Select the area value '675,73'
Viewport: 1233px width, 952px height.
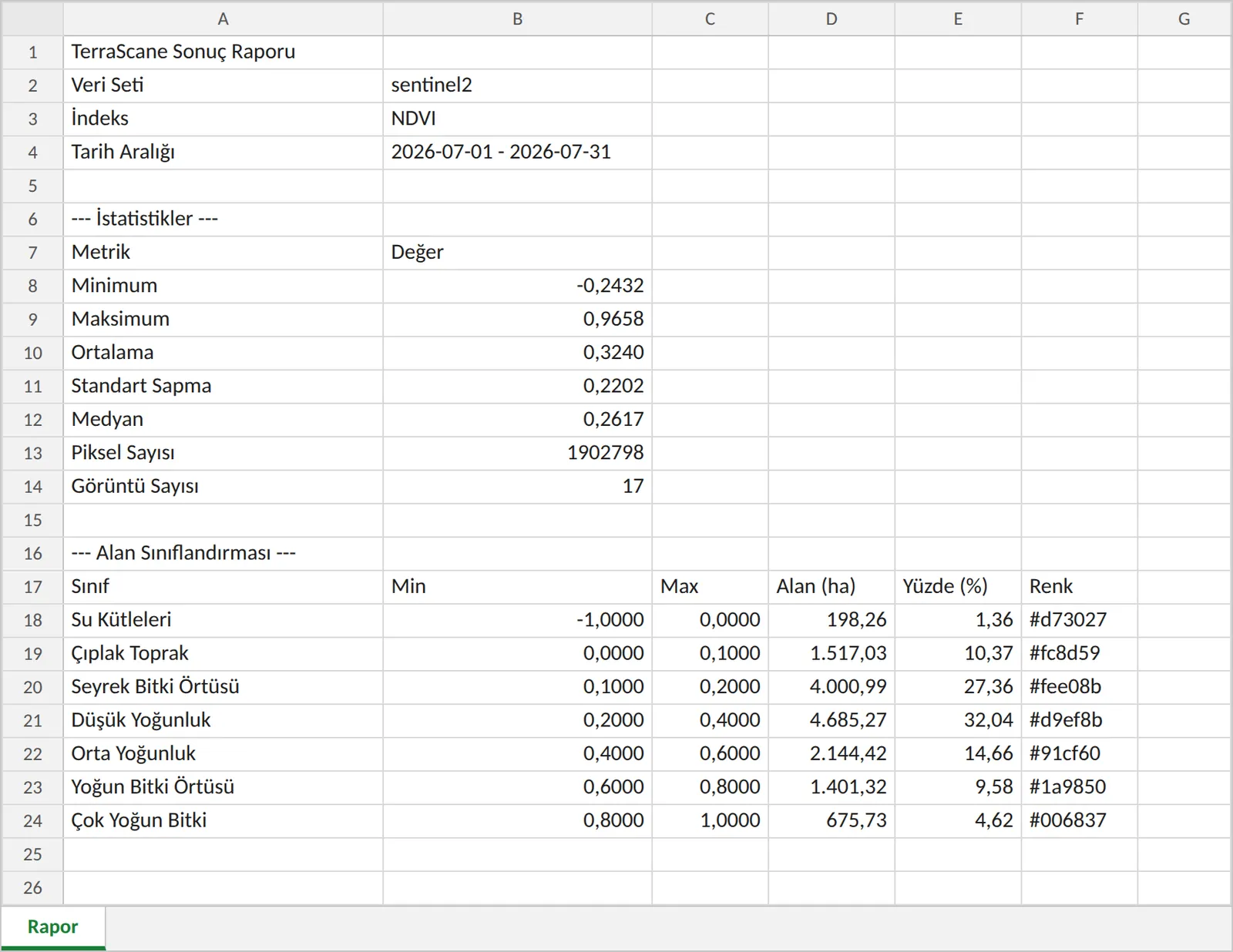(x=832, y=822)
